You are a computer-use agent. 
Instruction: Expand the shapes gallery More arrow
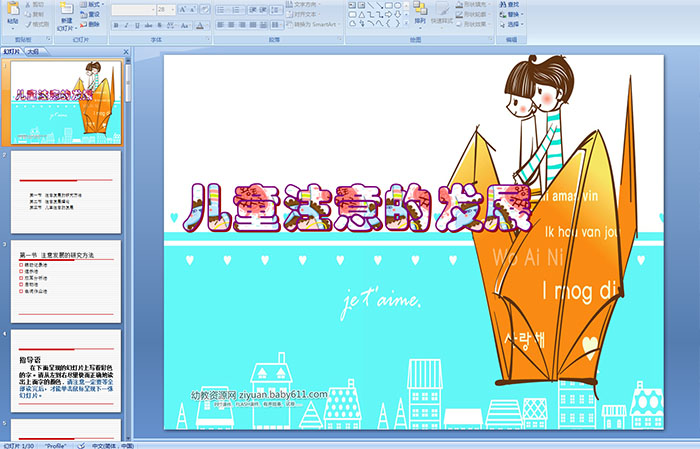click(406, 23)
